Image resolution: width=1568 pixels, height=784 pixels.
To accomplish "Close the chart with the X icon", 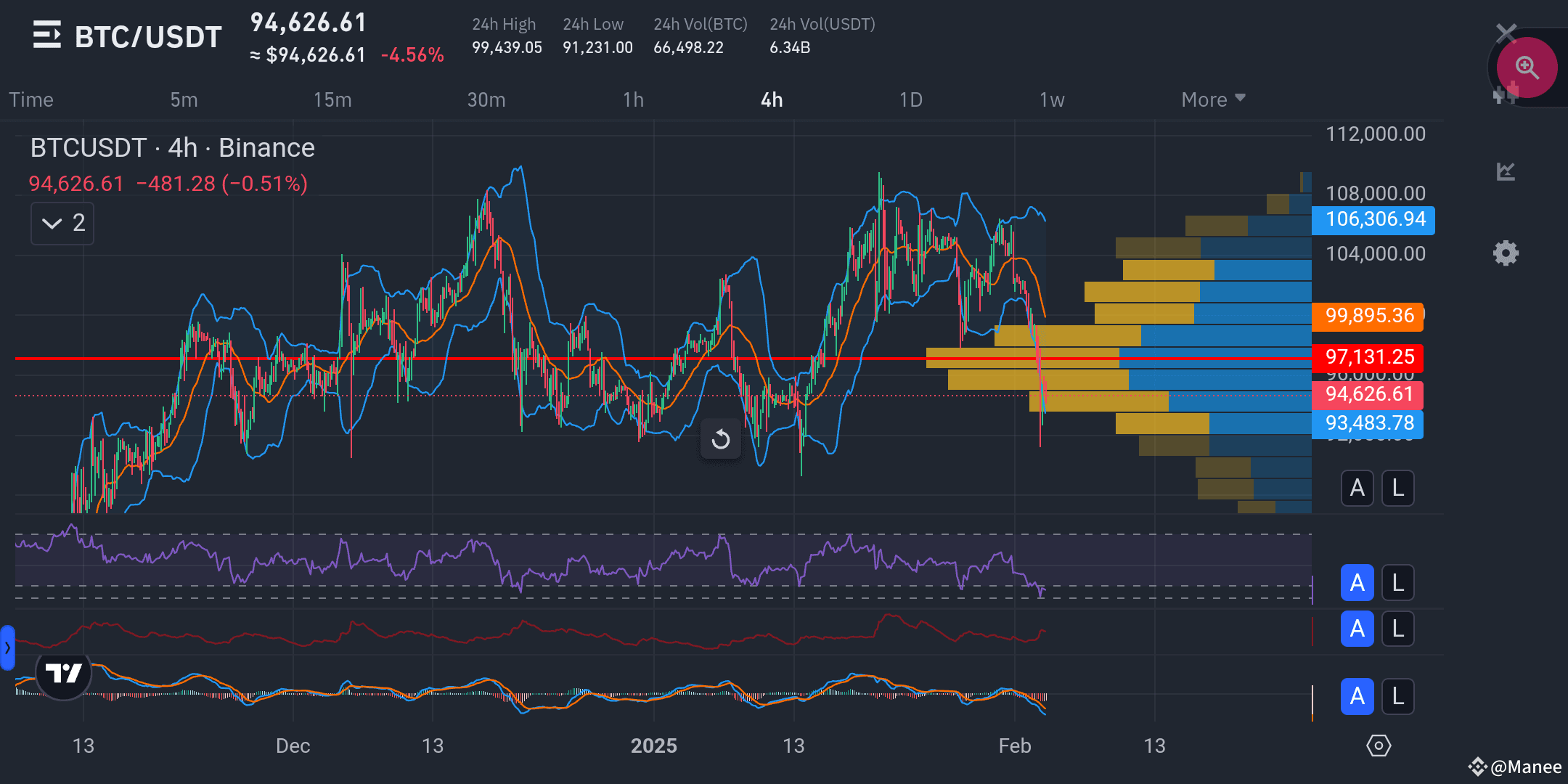I will (1506, 33).
